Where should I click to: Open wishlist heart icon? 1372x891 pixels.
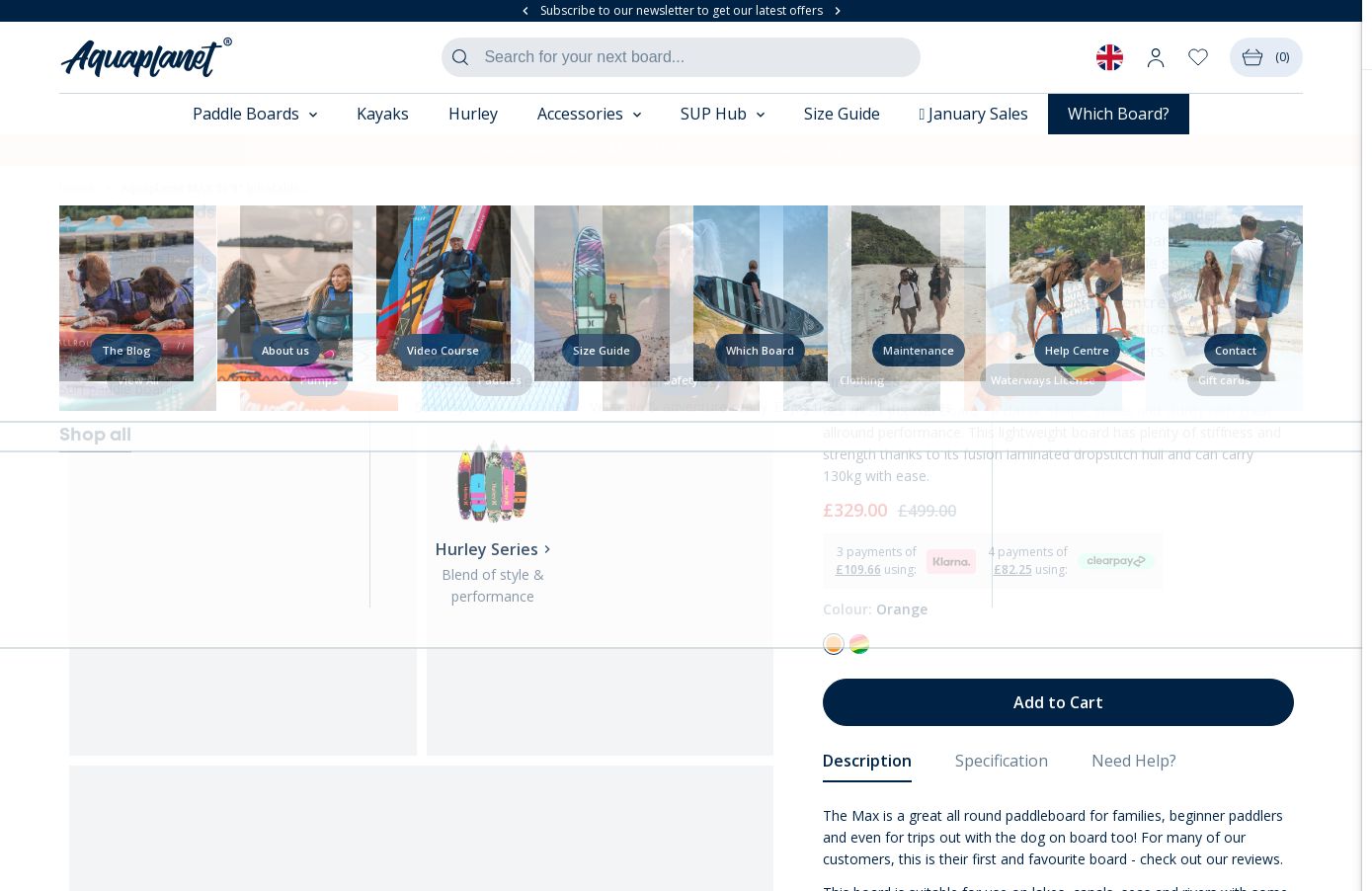pos(1198,57)
